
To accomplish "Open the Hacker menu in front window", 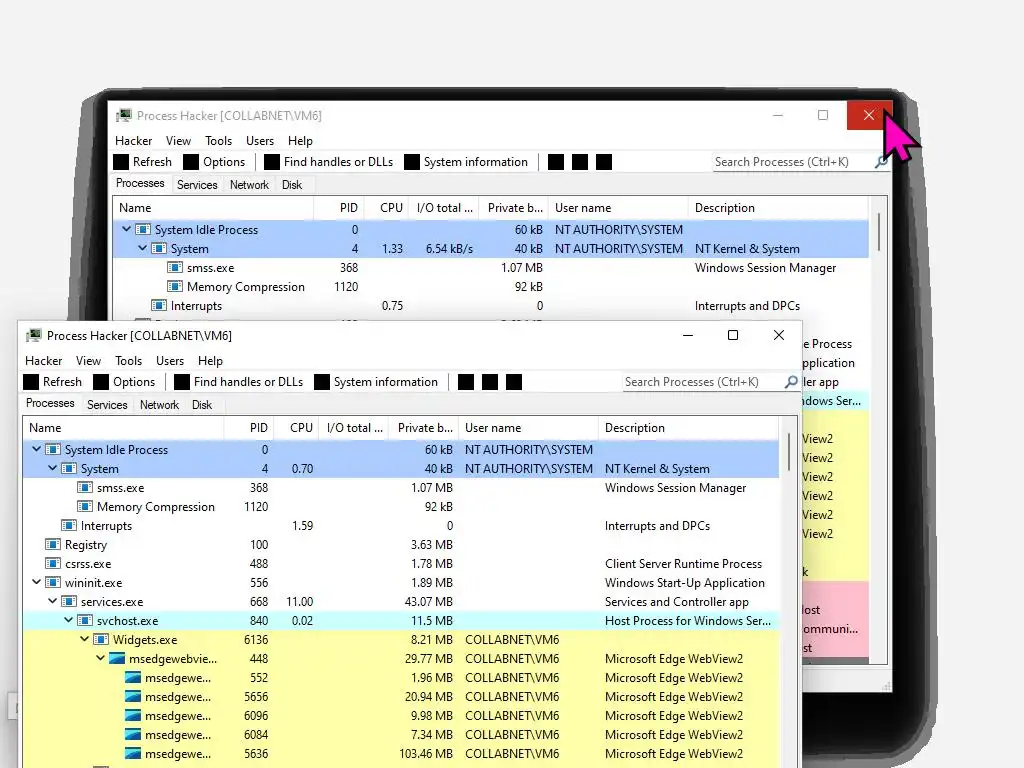I will [x=44, y=360].
